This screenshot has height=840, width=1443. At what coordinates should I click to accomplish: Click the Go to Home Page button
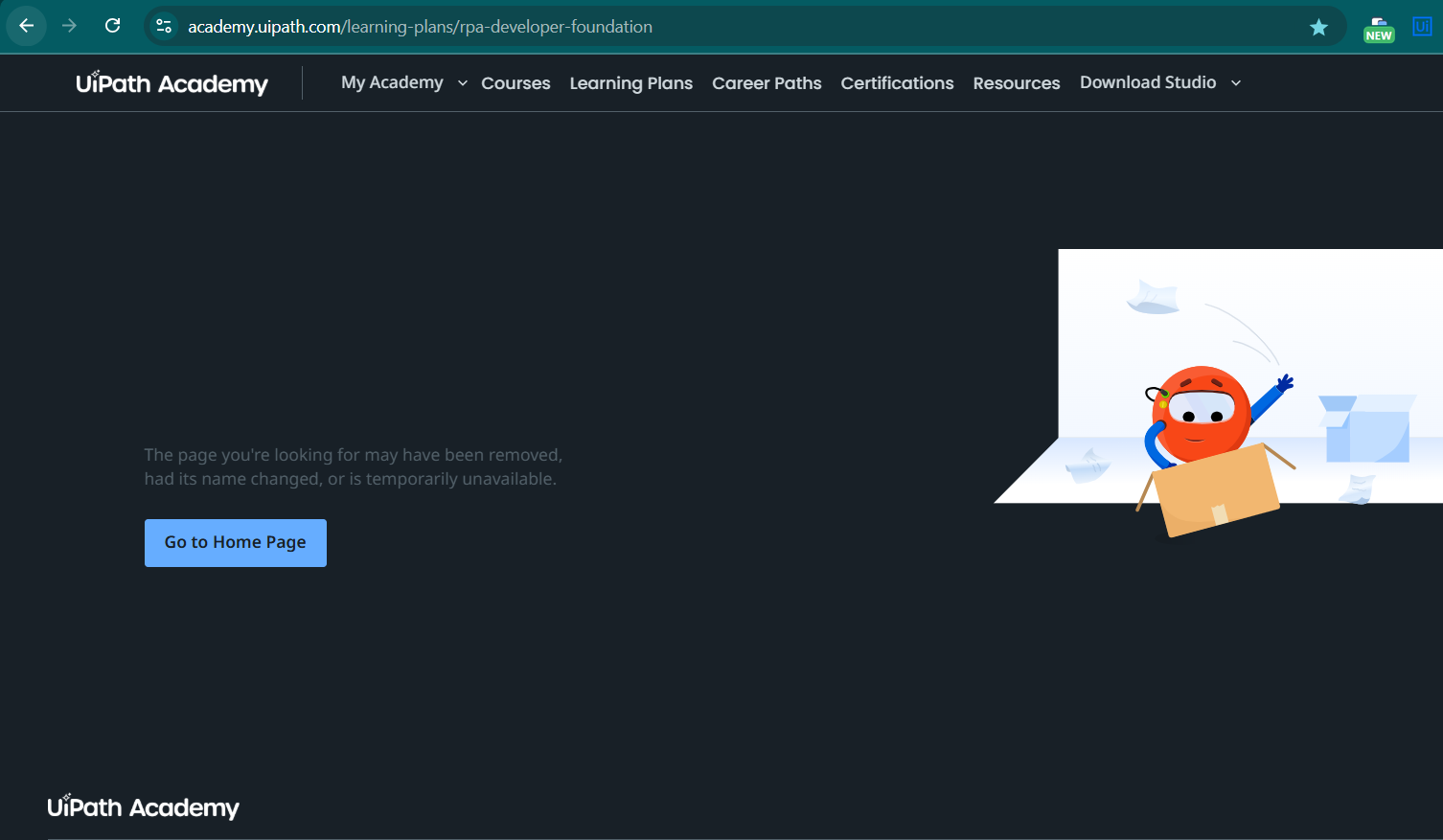pyautogui.click(x=235, y=543)
